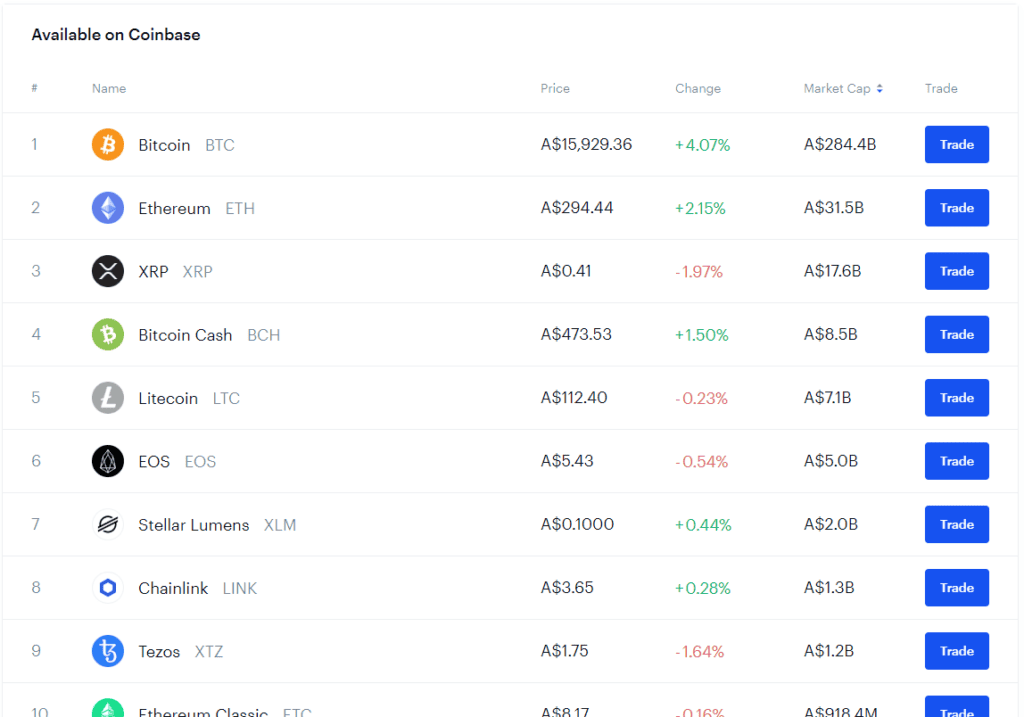
Task: Click the -1.64% change value
Action: tap(700, 652)
